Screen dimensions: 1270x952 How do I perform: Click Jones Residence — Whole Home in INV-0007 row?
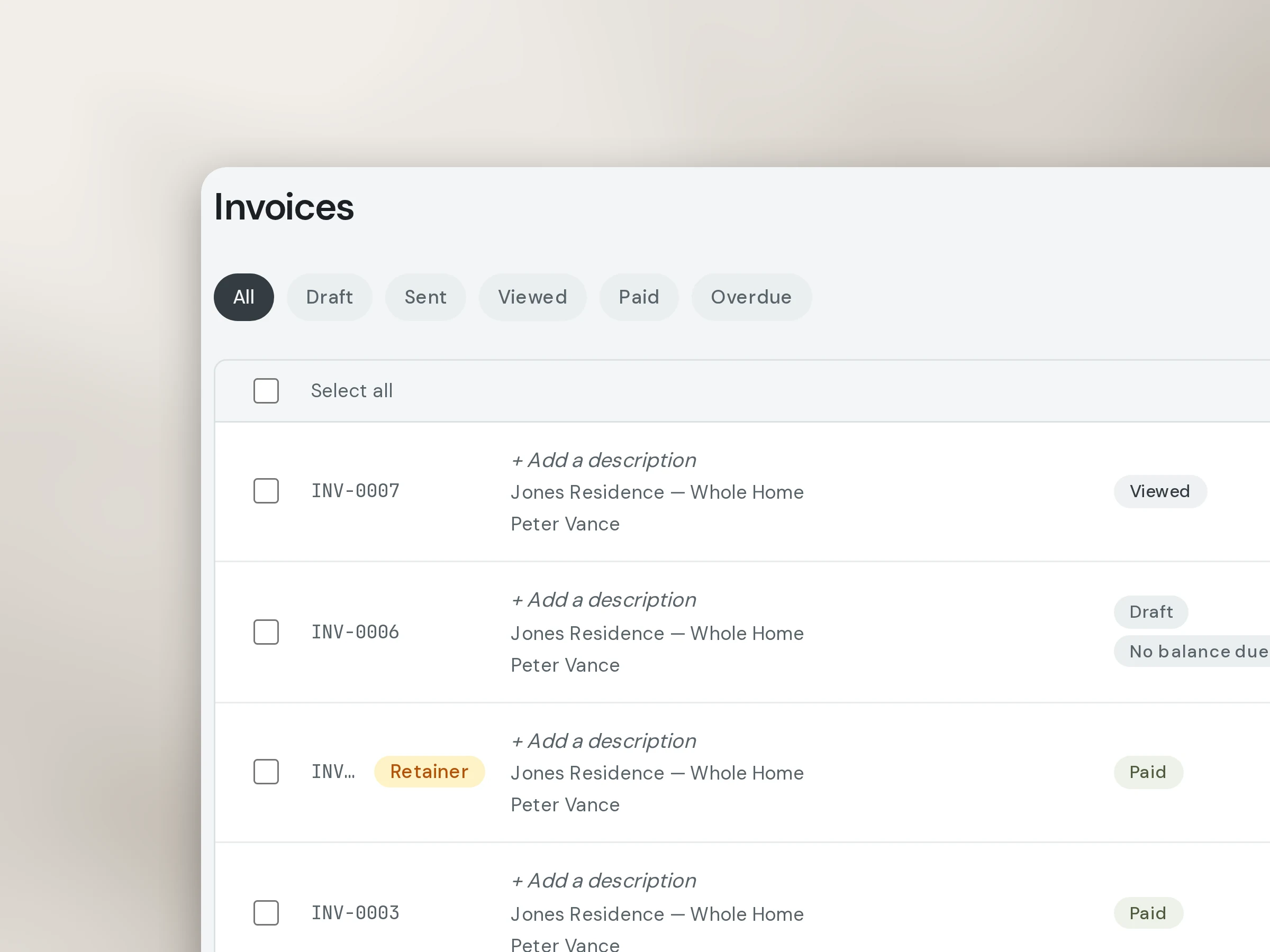(657, 492)
